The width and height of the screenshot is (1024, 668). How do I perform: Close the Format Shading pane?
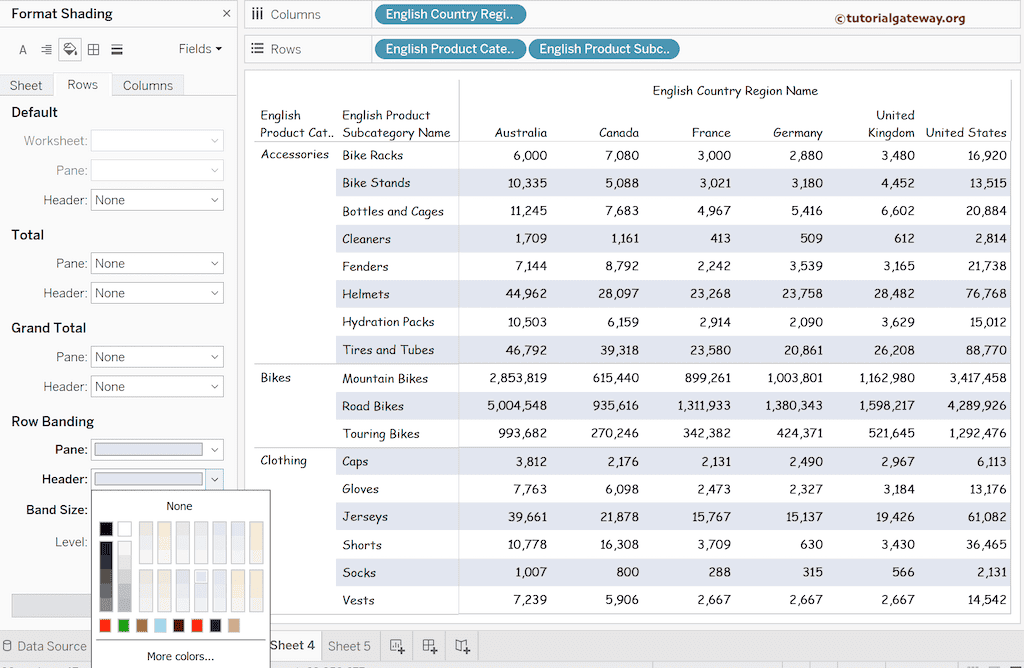226,14
